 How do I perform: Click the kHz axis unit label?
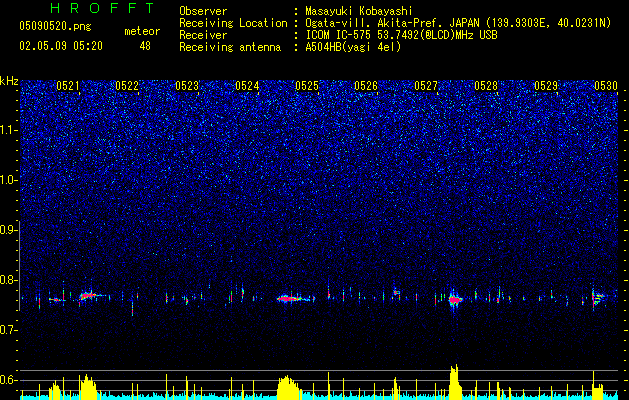(x=9, y=81)
